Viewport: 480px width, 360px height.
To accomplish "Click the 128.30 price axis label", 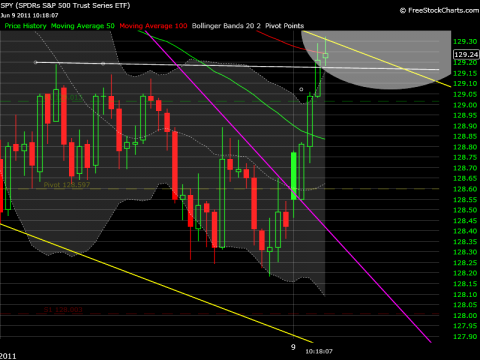I will click(465, 252).
